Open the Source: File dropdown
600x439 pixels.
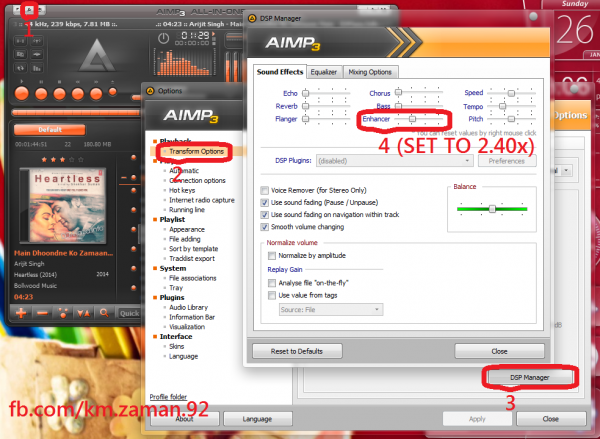tap(331, 310)
